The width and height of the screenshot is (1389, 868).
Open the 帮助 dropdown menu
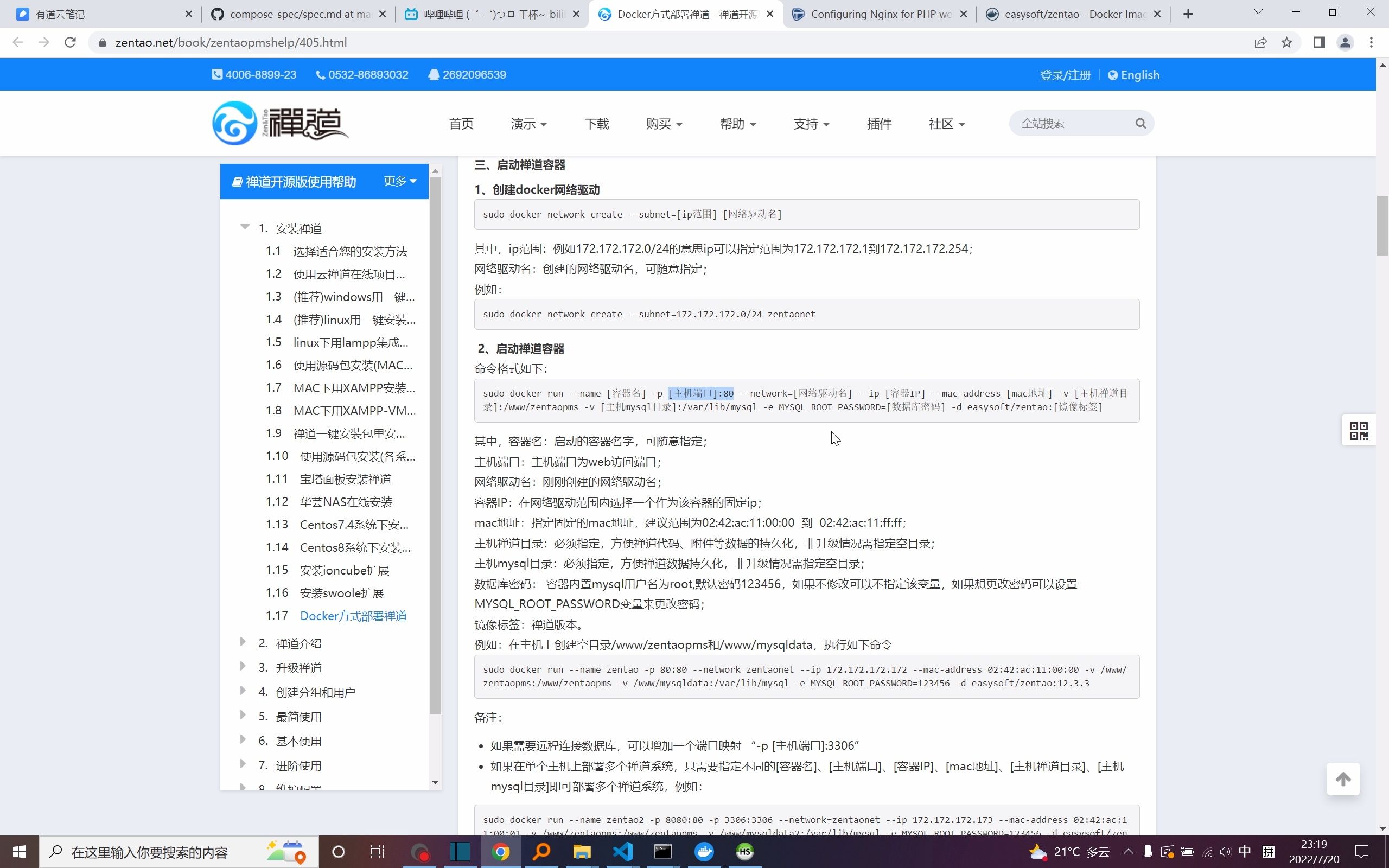click(x=737, y=124)
